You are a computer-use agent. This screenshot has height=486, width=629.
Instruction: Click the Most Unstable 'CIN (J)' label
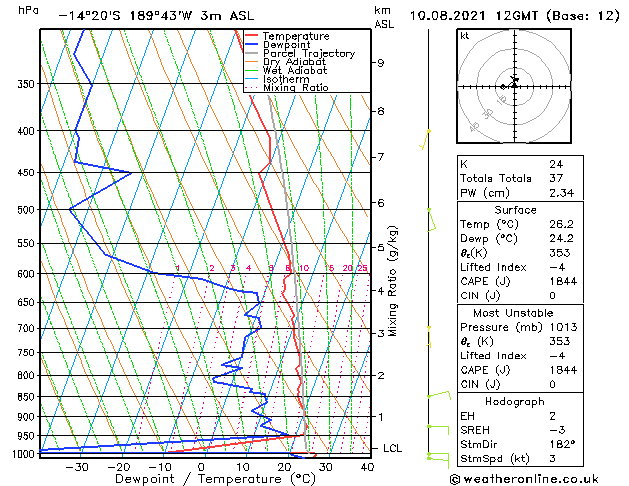(480, 385)
